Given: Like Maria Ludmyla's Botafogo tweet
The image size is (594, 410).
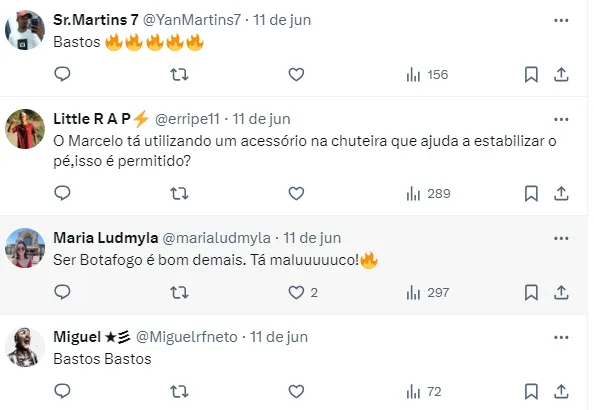Looking at the screenshot, I should pos(296,293).
